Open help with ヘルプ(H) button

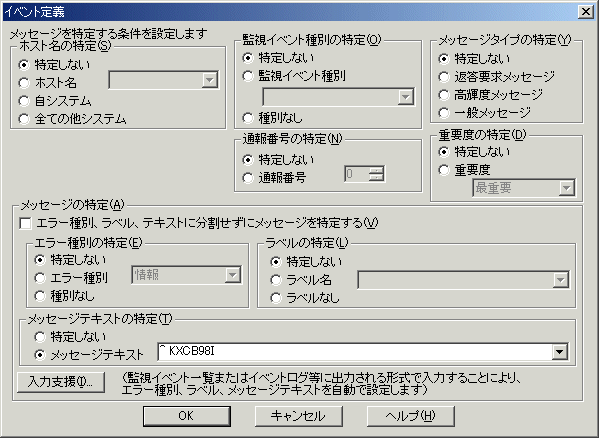(411, 416)
